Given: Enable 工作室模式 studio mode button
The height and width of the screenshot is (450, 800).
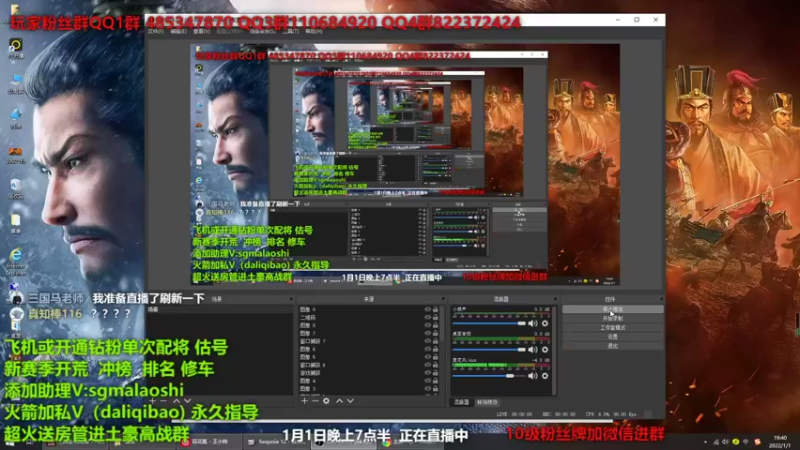Looking at the screenshot, I should pos(613,328).
